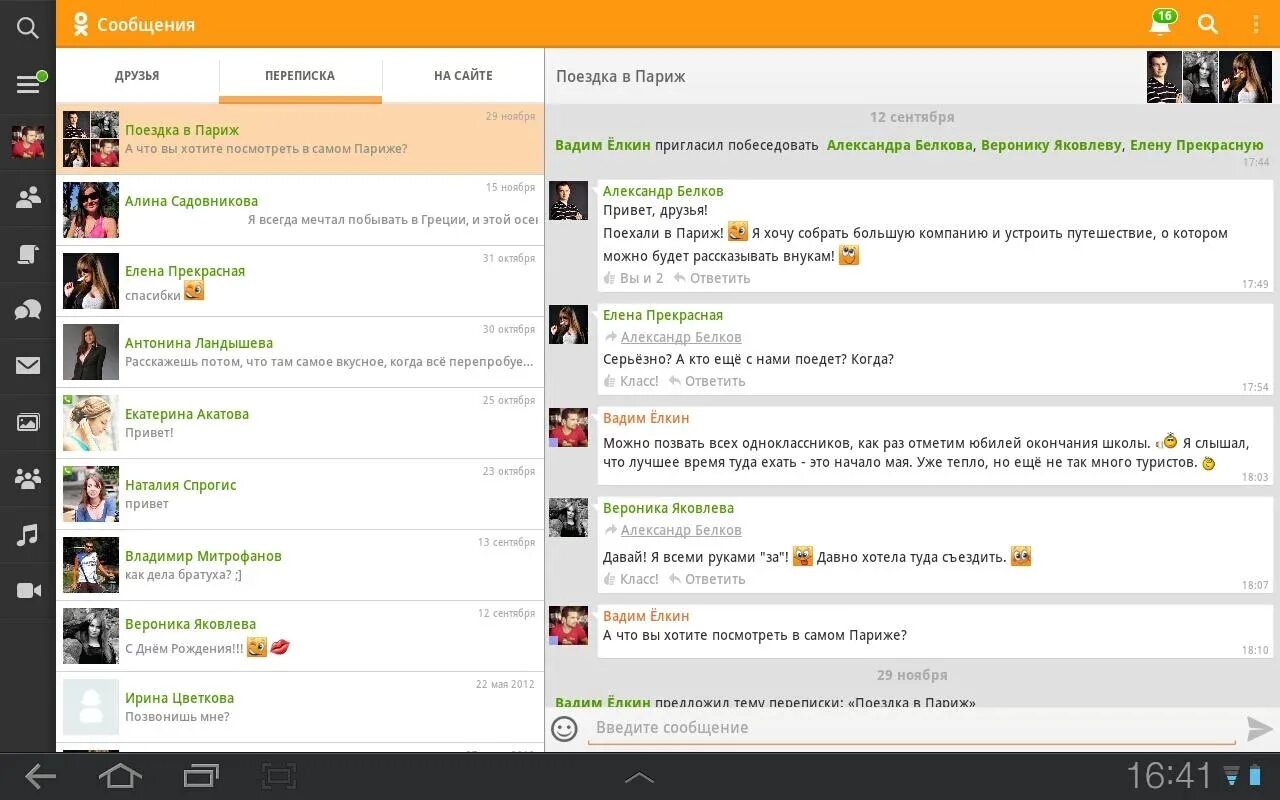
Task: Open the photos icon in sidebar
Action: [28, 422]
